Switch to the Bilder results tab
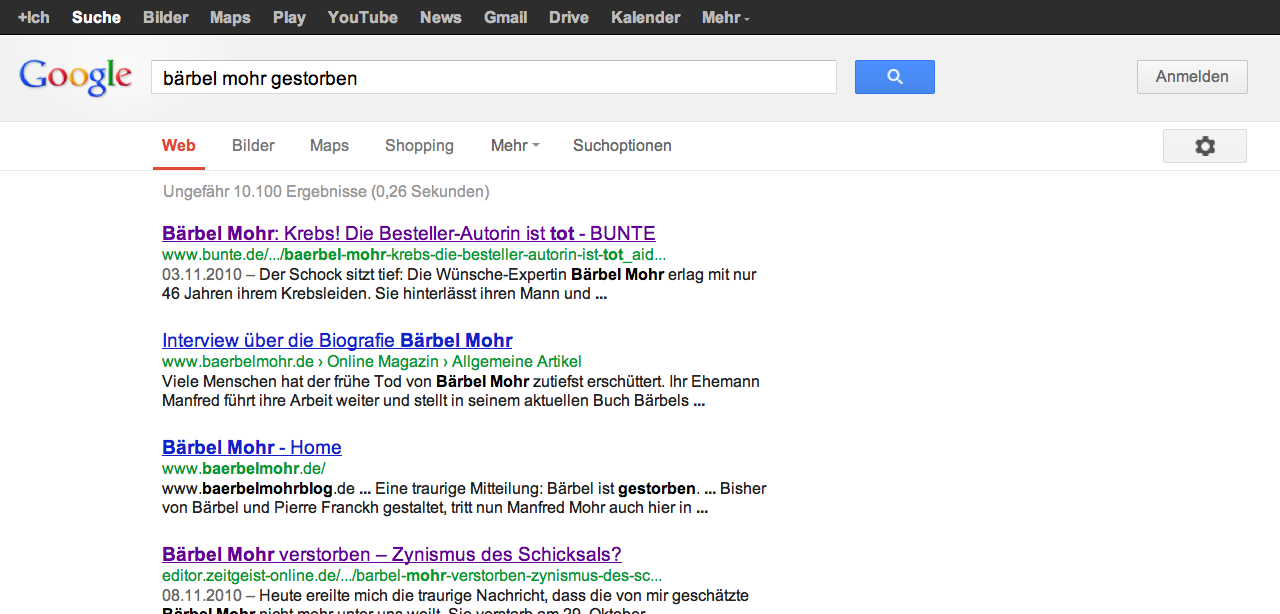This screenshot has width=1280, height=614. [253, 146]
